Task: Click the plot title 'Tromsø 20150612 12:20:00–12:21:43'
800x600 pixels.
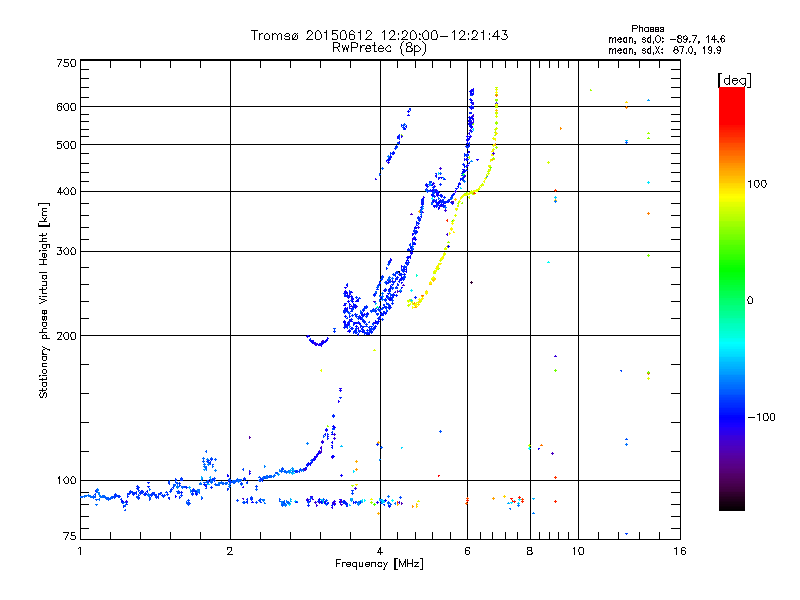Action: [x=379, y=35]
